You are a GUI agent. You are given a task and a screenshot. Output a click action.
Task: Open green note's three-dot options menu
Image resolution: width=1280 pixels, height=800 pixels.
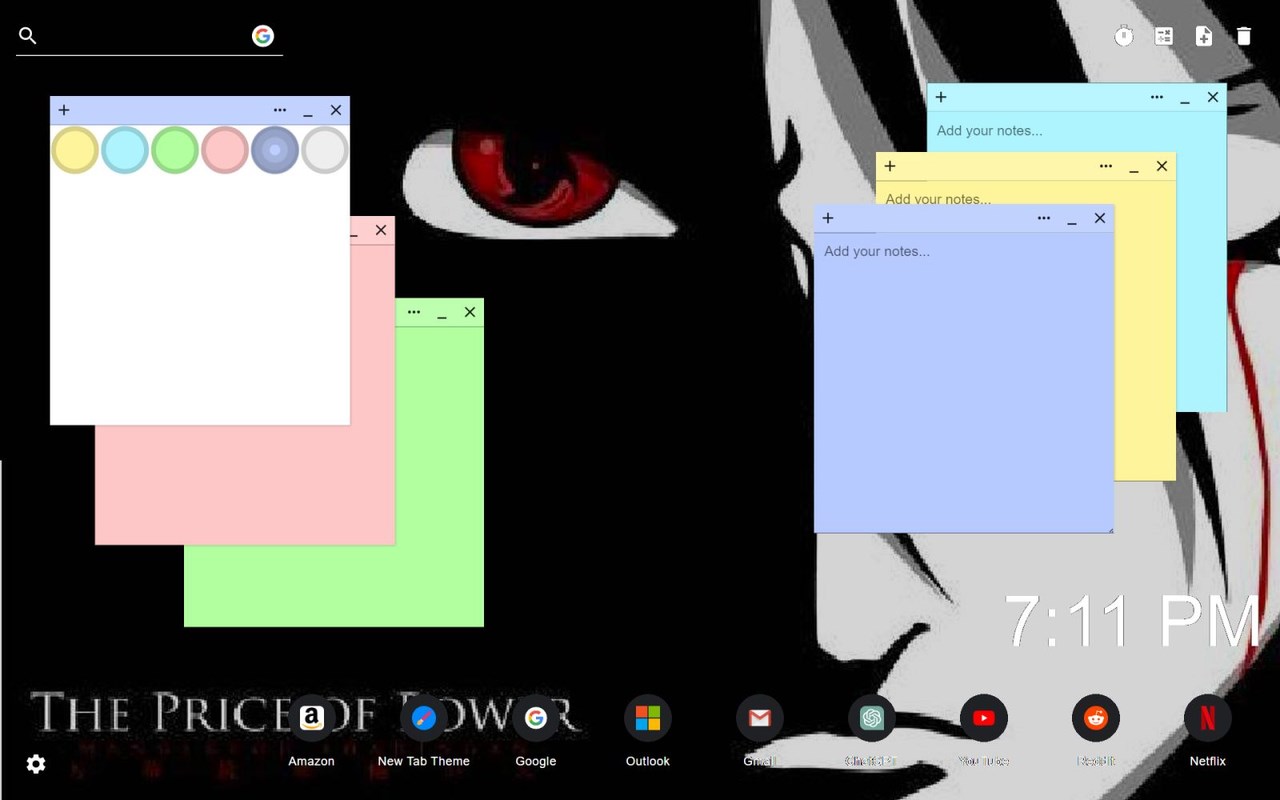click(x=414, y=312)
